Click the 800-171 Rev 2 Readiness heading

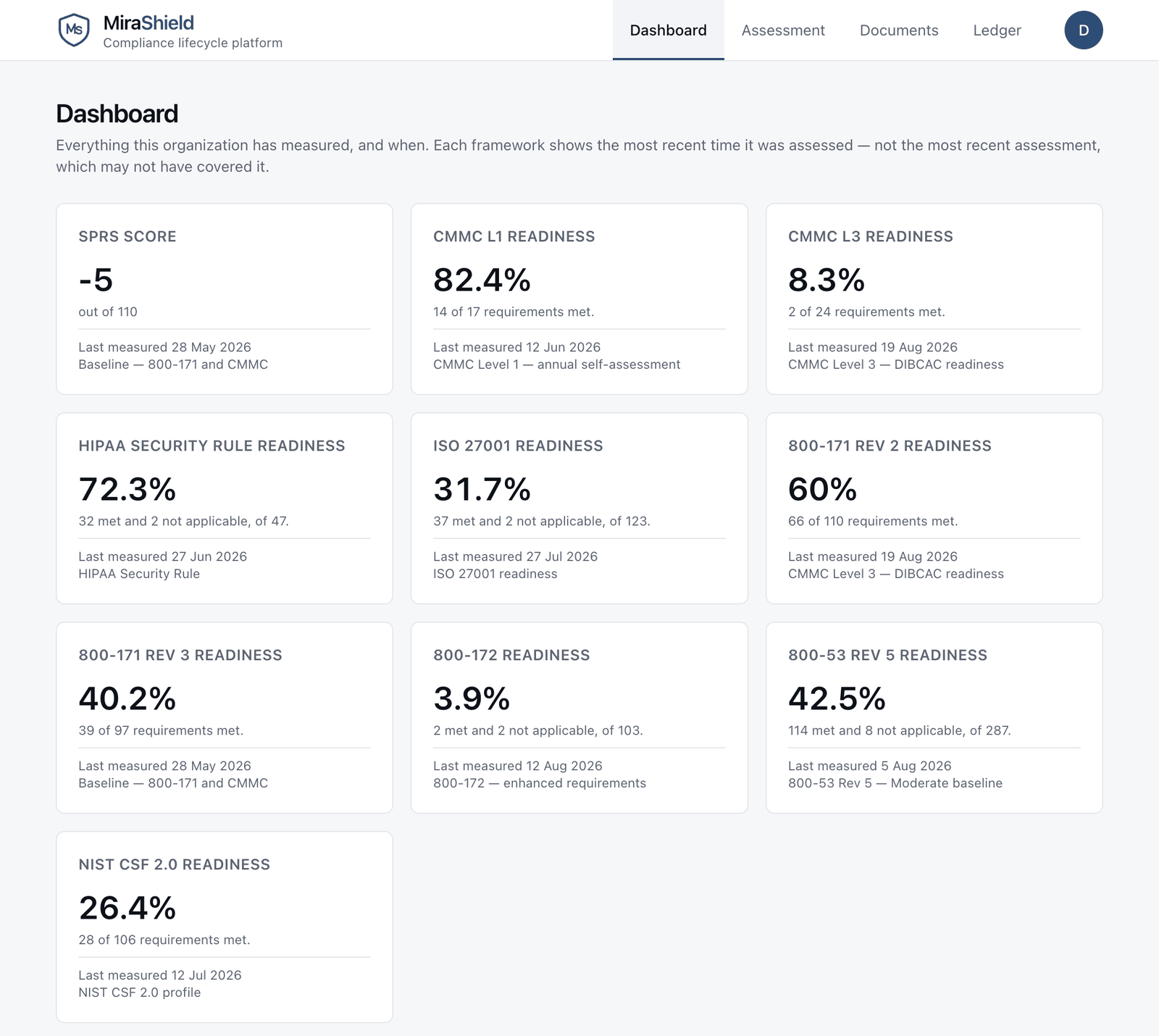[890, 446]
